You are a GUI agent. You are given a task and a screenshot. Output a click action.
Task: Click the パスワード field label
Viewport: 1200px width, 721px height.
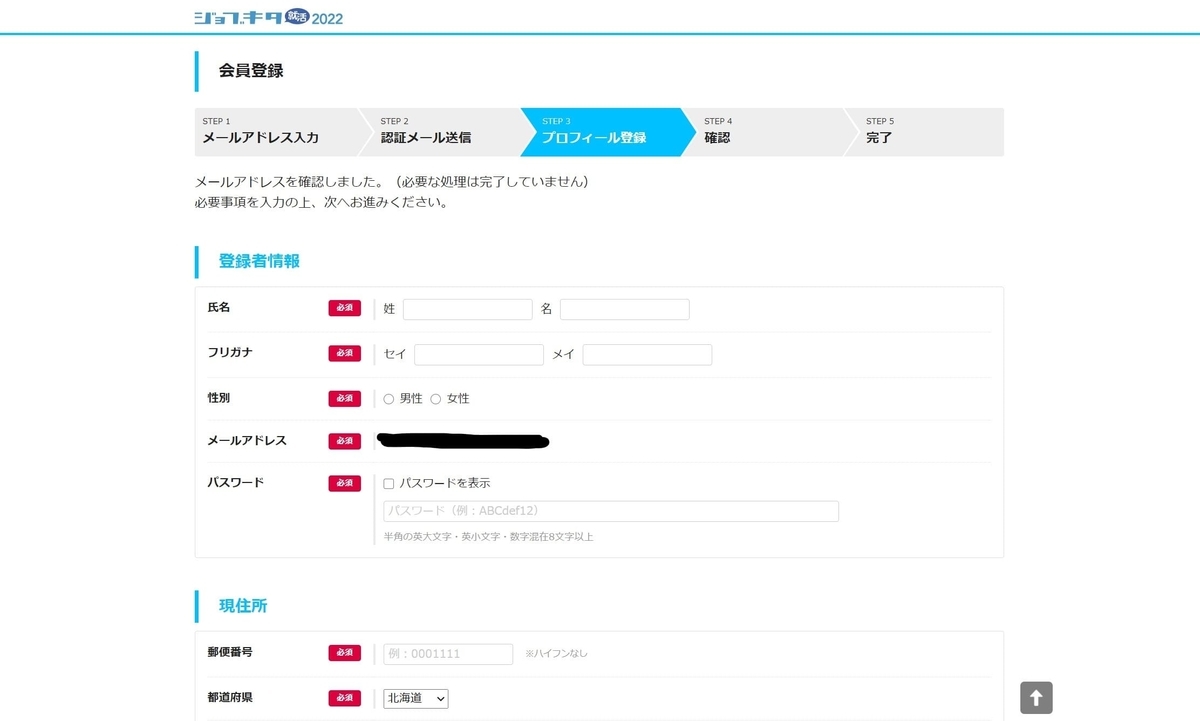point(236,482)
